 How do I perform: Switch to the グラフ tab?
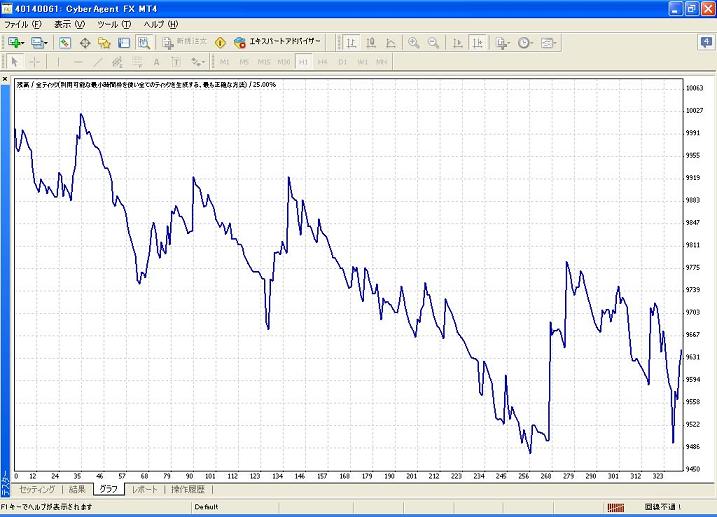[108, 489]
